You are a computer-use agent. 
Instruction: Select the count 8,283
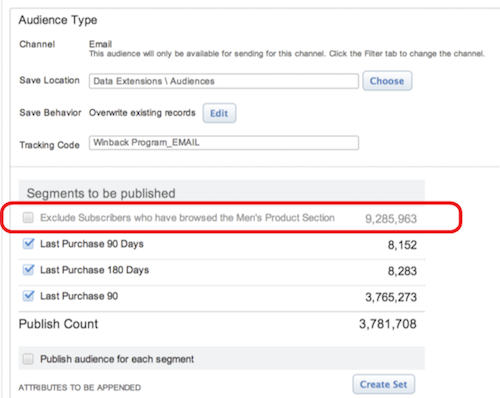coord(402,271)
